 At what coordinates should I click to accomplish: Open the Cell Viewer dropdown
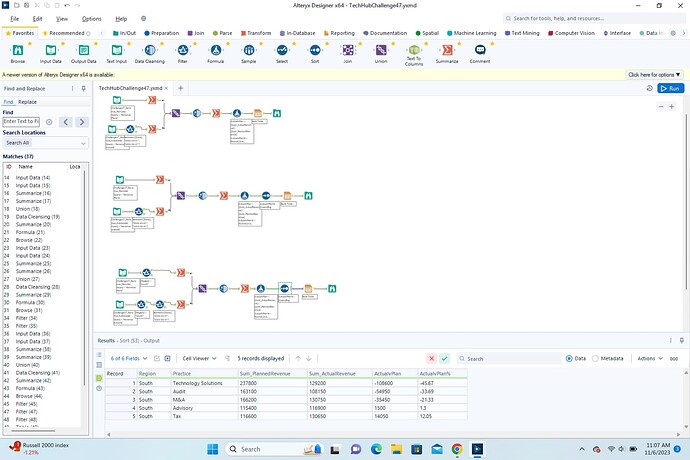coord(199,358)
